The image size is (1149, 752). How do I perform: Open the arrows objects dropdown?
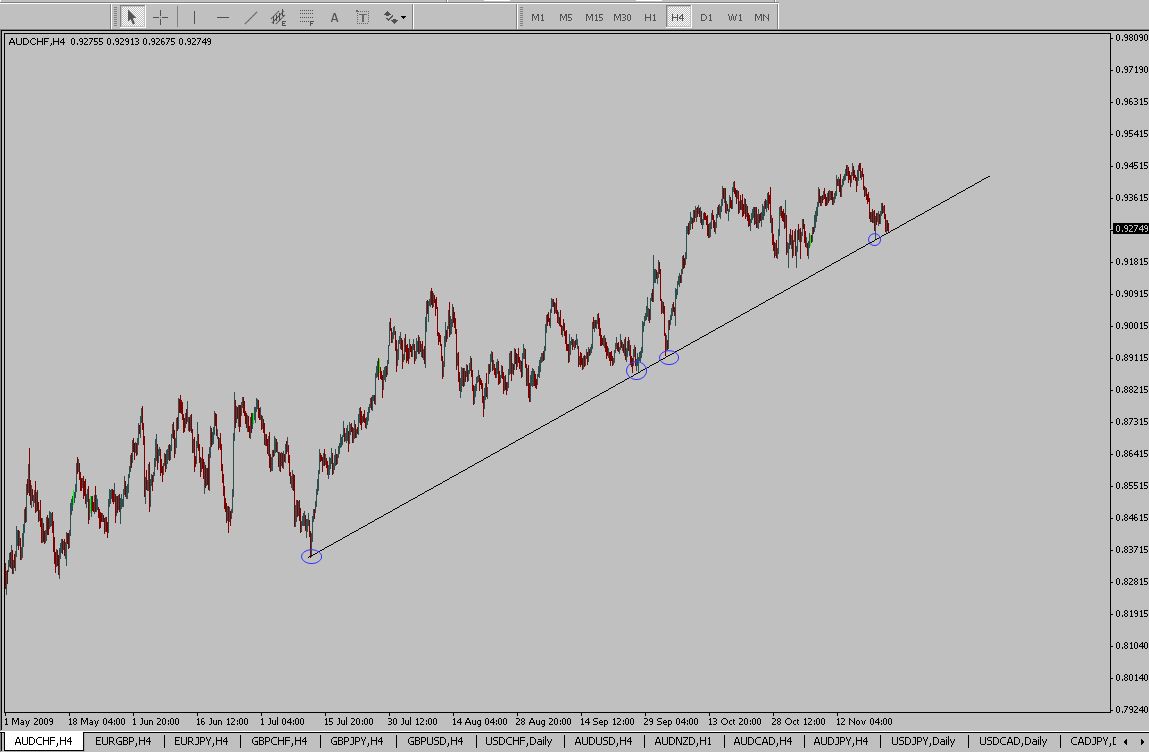tap(395, 17)
